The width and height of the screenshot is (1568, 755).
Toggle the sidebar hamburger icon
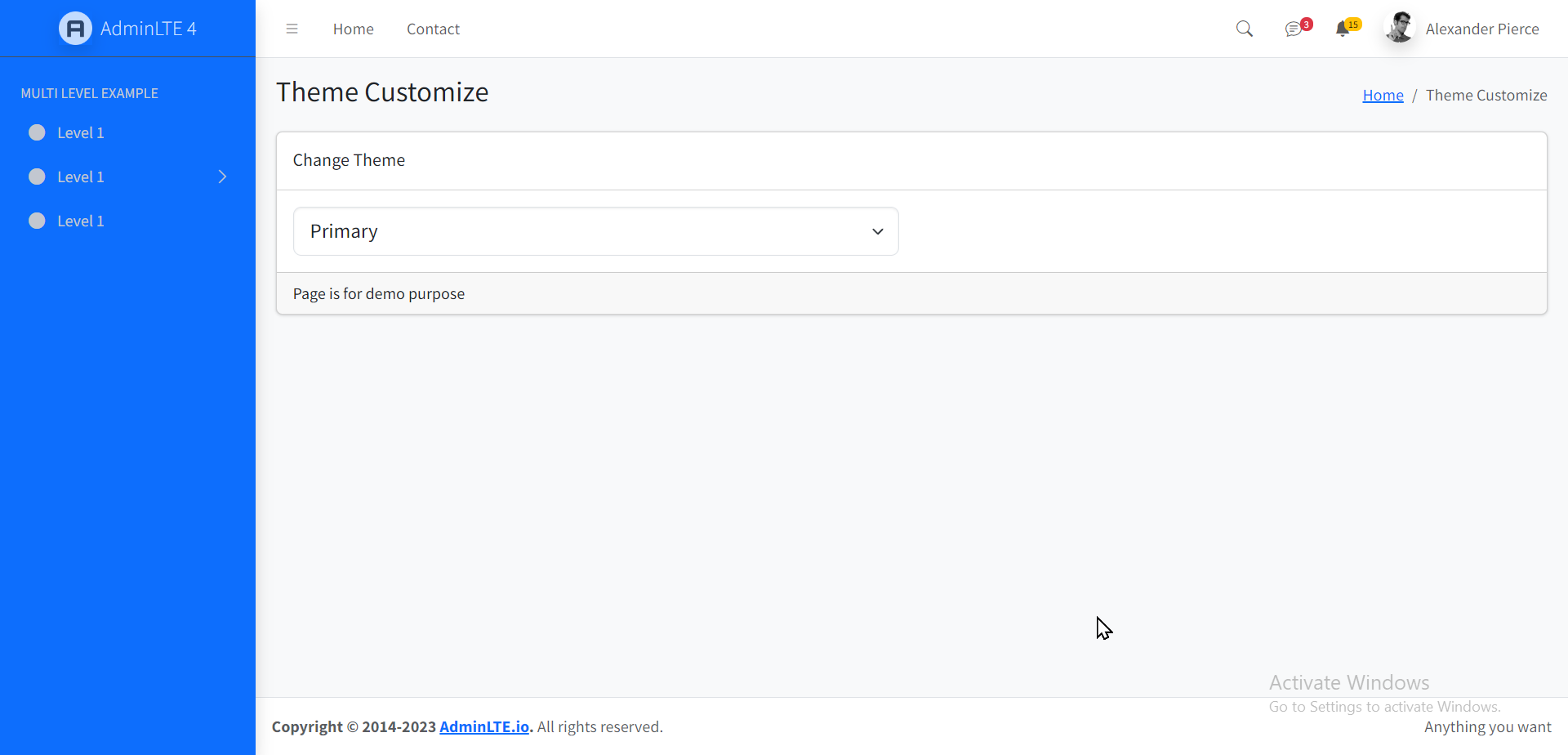[292, 29]
